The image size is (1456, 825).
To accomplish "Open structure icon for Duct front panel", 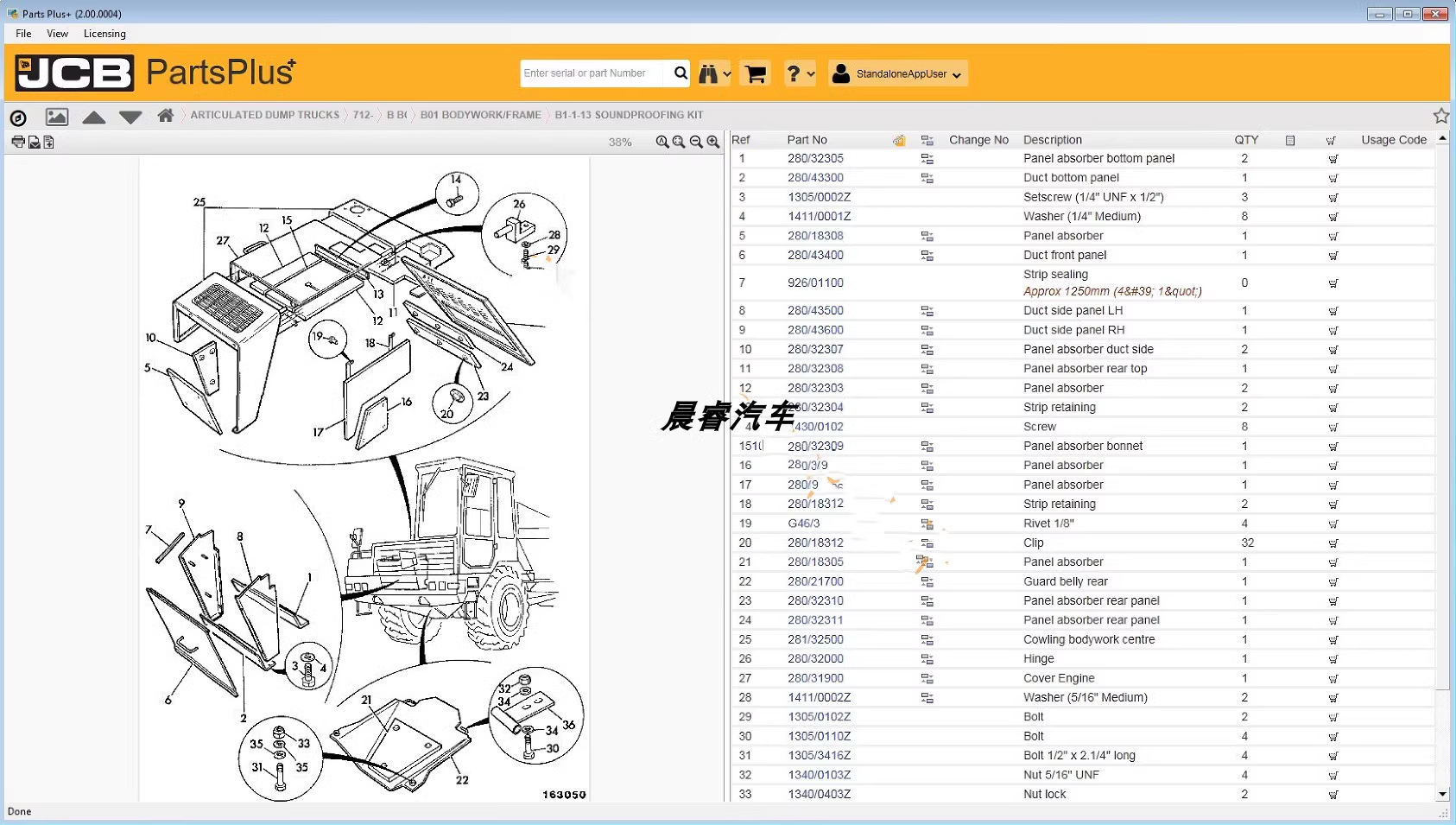I will point(927,256).
